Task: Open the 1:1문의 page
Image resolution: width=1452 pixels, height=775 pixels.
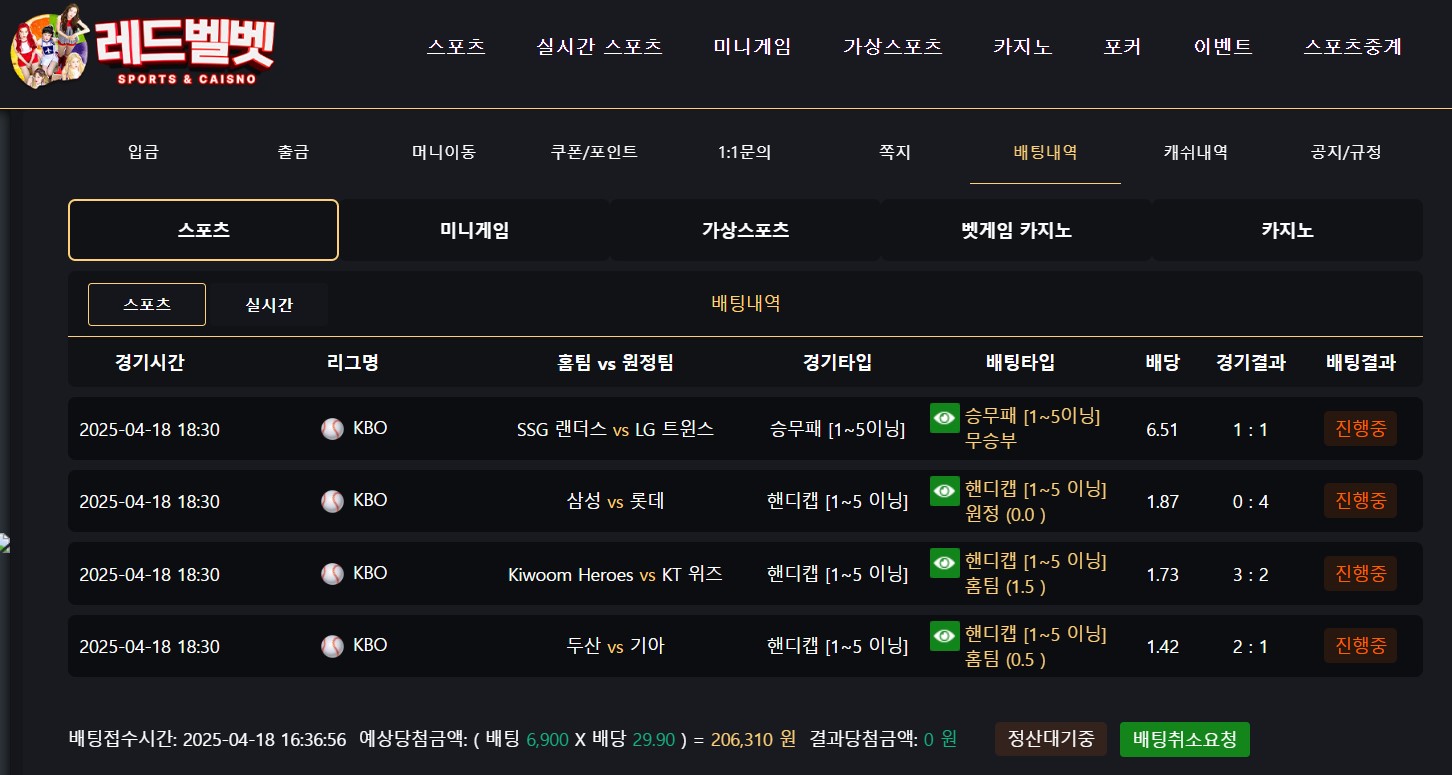Action: click(745, 153)
